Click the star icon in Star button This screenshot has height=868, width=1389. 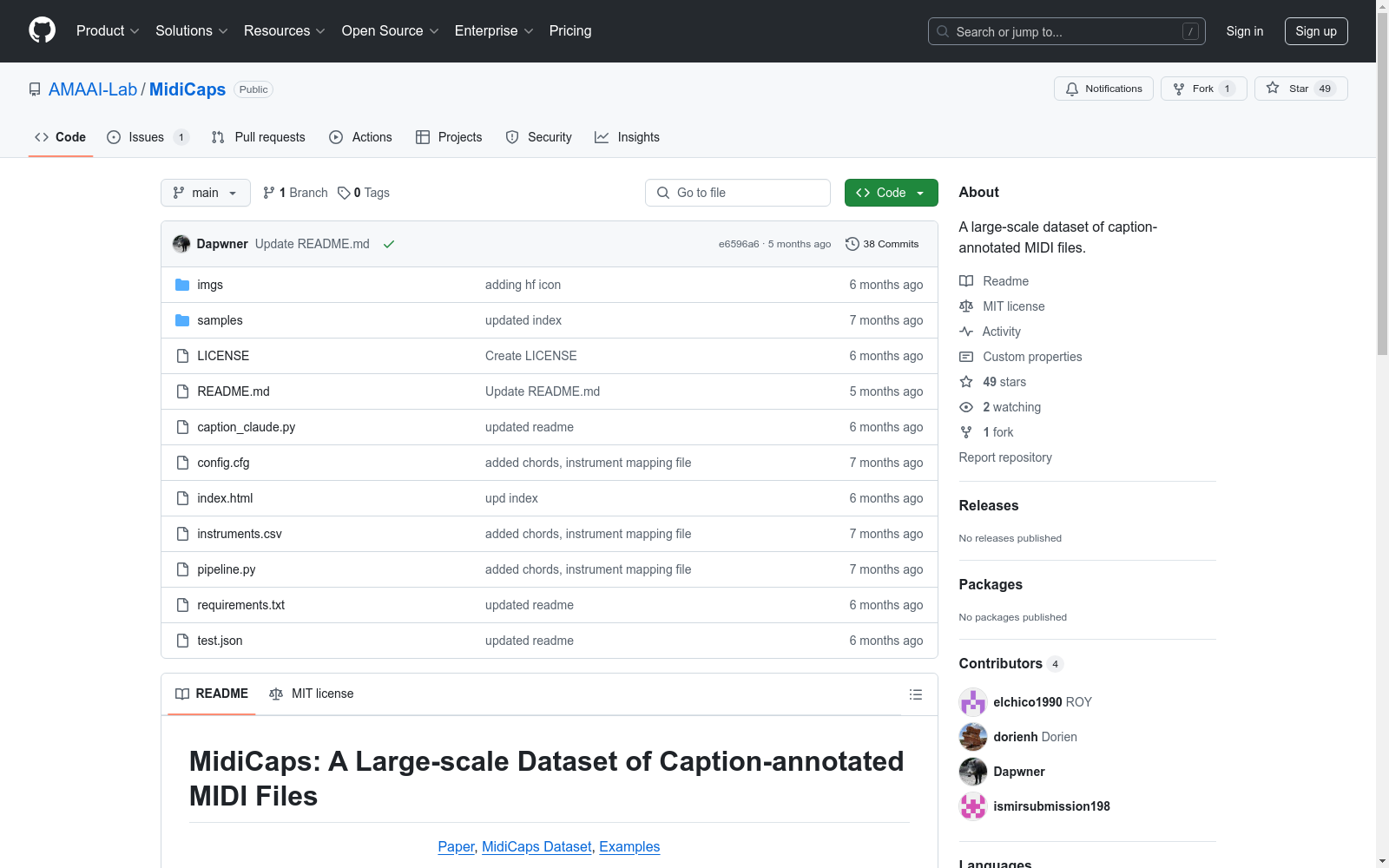1273,88
